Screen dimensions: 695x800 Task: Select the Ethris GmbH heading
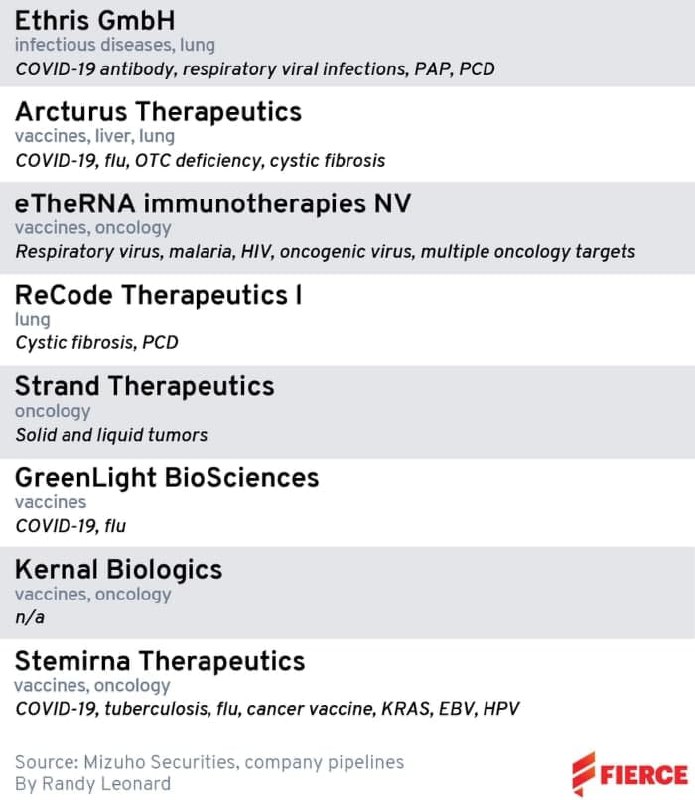pos(95,21)
